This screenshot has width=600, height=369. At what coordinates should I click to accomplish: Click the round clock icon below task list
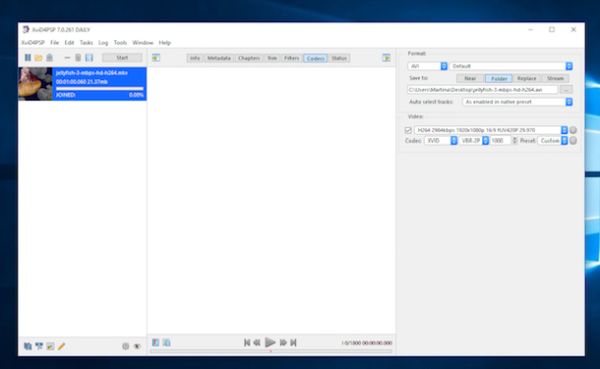pos(126,346)
